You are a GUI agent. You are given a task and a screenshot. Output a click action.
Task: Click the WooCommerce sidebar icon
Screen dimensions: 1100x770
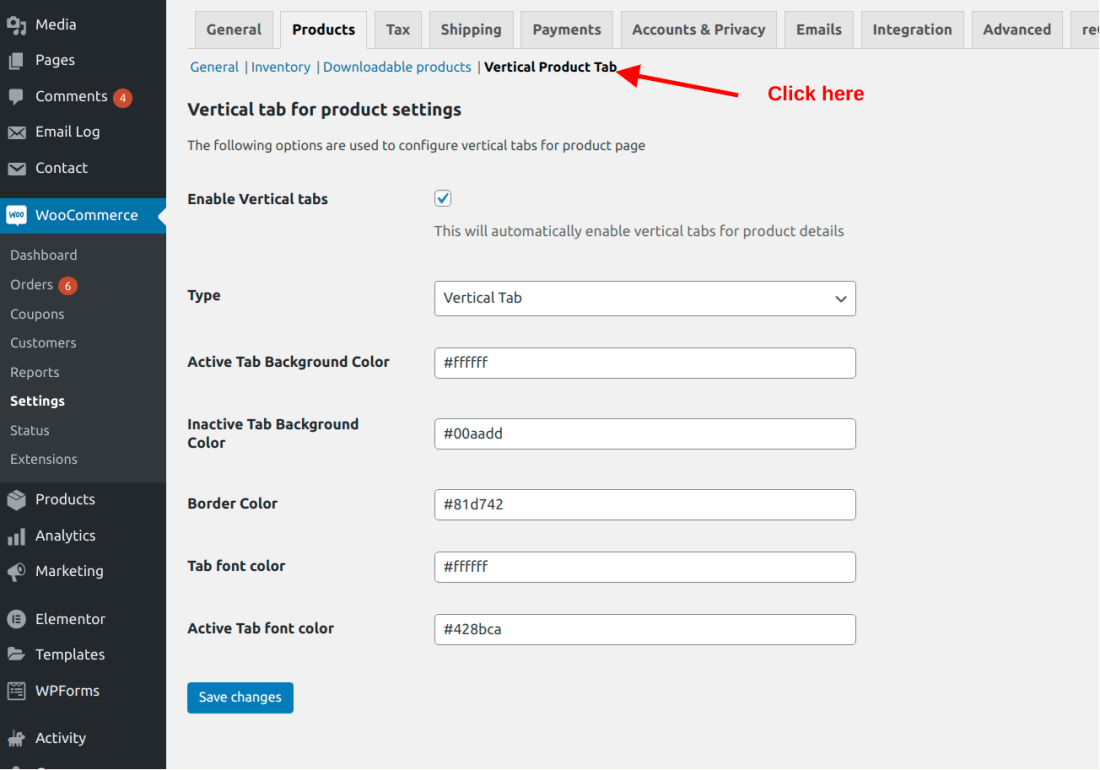(x=18, y=215)
